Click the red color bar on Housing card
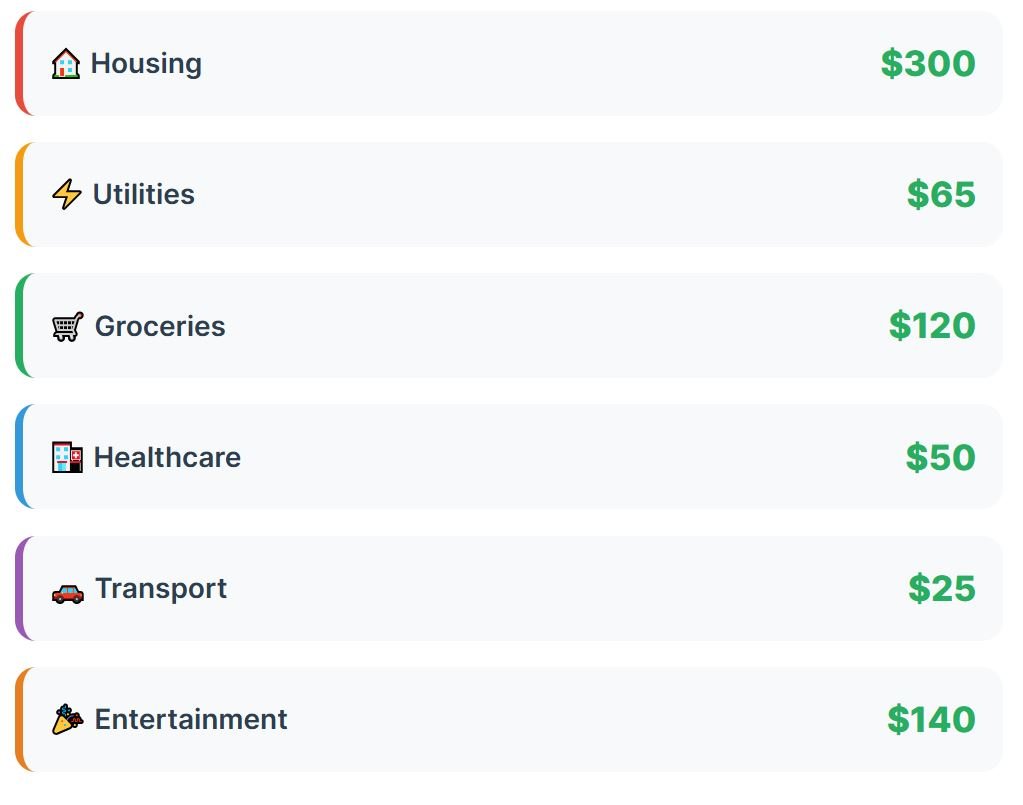The height and width of the screenshot is (805, 1023). click(x=19, y=63)
